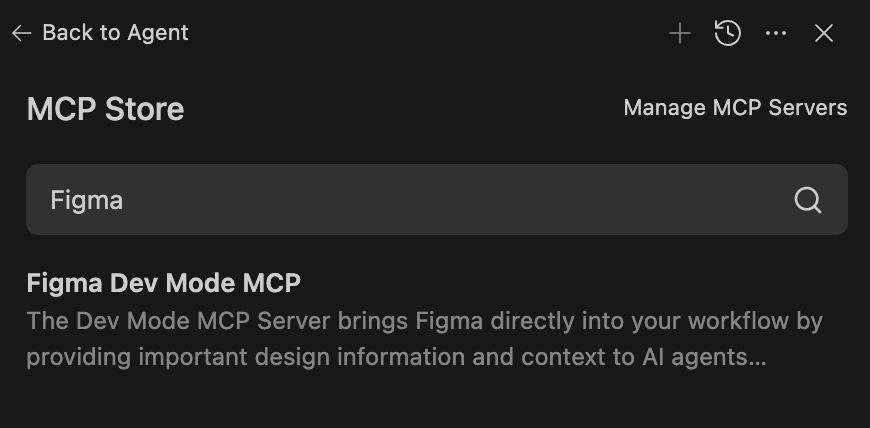Click the first line of result description
The width and height of the screenshot is (870, 428).
pos(424,322)
